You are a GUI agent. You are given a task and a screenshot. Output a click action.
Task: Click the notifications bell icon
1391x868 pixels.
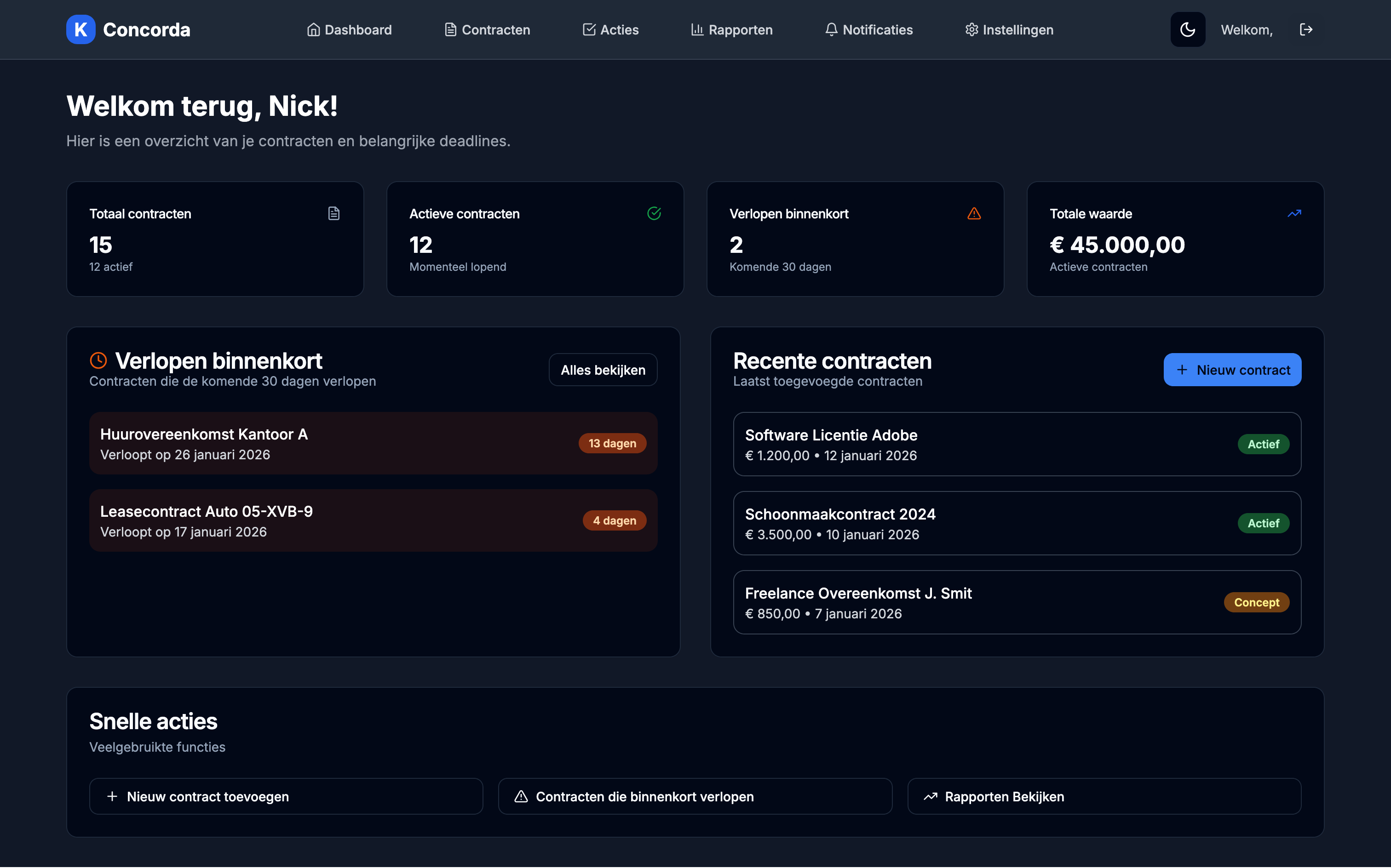pos(832,29)
